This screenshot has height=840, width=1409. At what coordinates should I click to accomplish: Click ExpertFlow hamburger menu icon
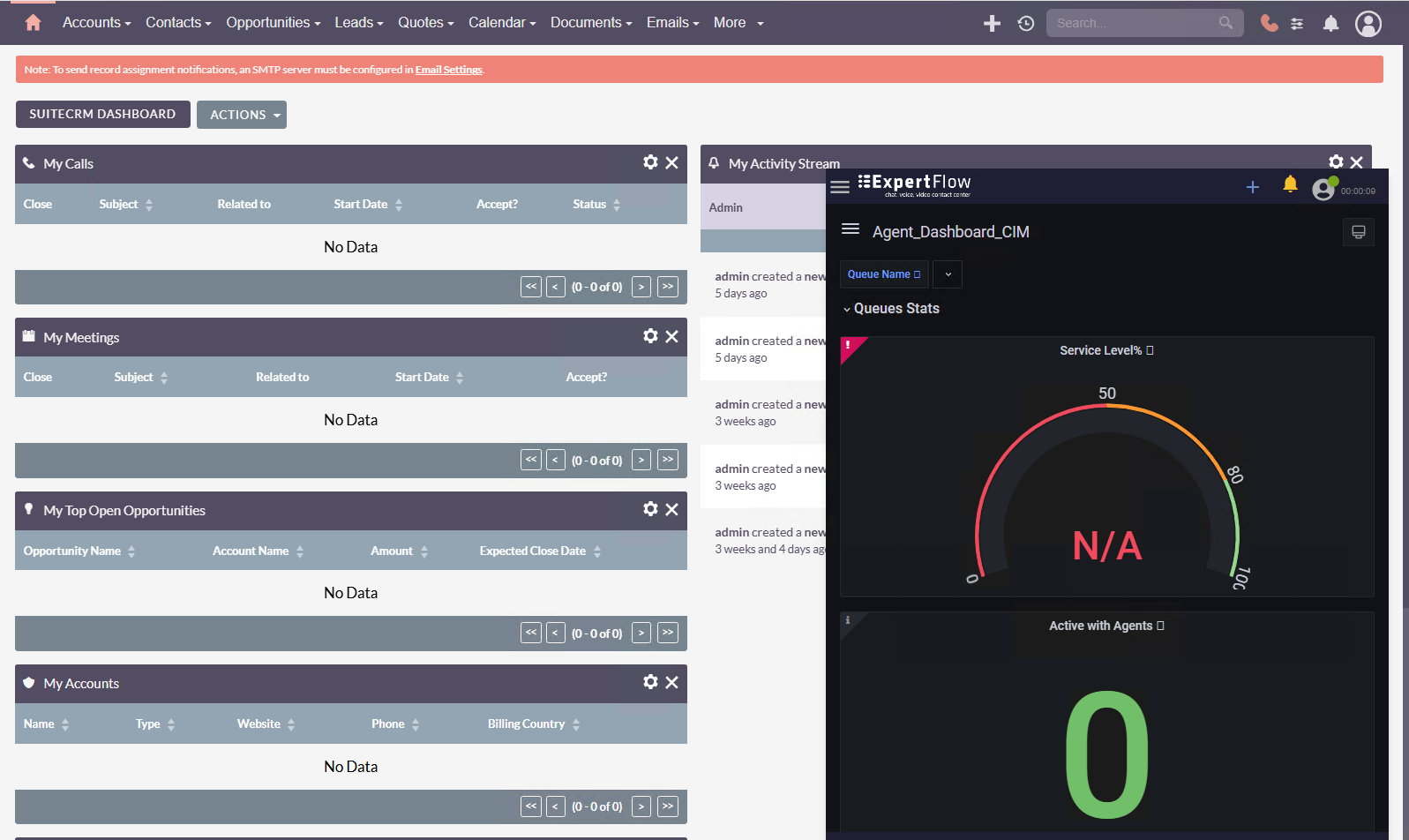pos(840,187)
